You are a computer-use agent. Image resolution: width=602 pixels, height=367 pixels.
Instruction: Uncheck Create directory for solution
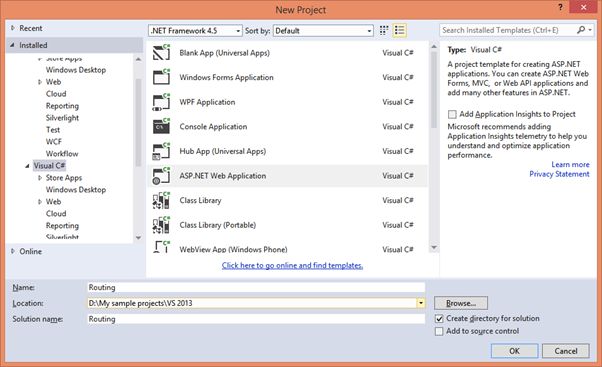click(439, 319)
